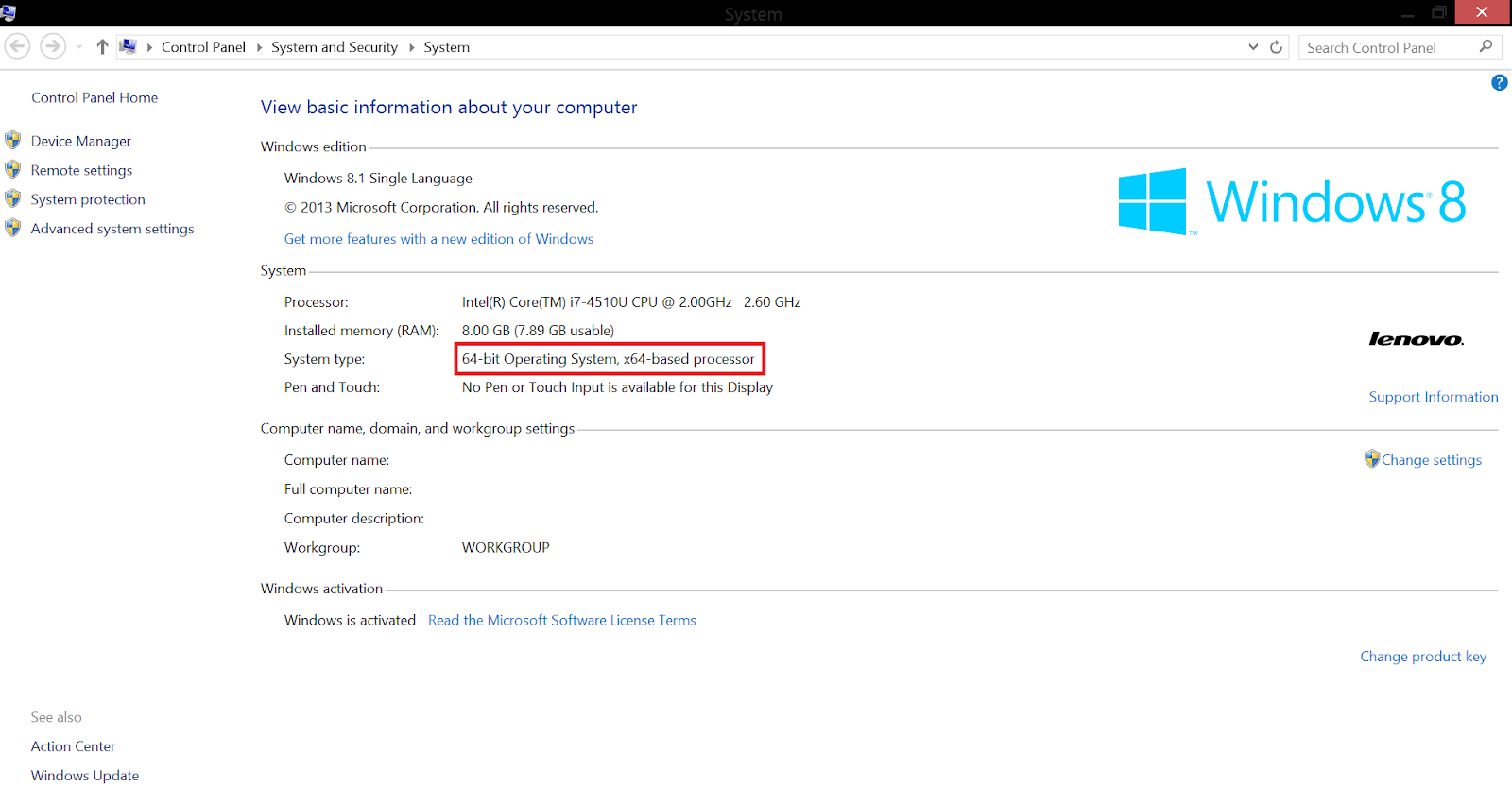Select Control Panel breadcrumb
The image size is (1512, 805).
pyautogui.click(x=203, y=47)
